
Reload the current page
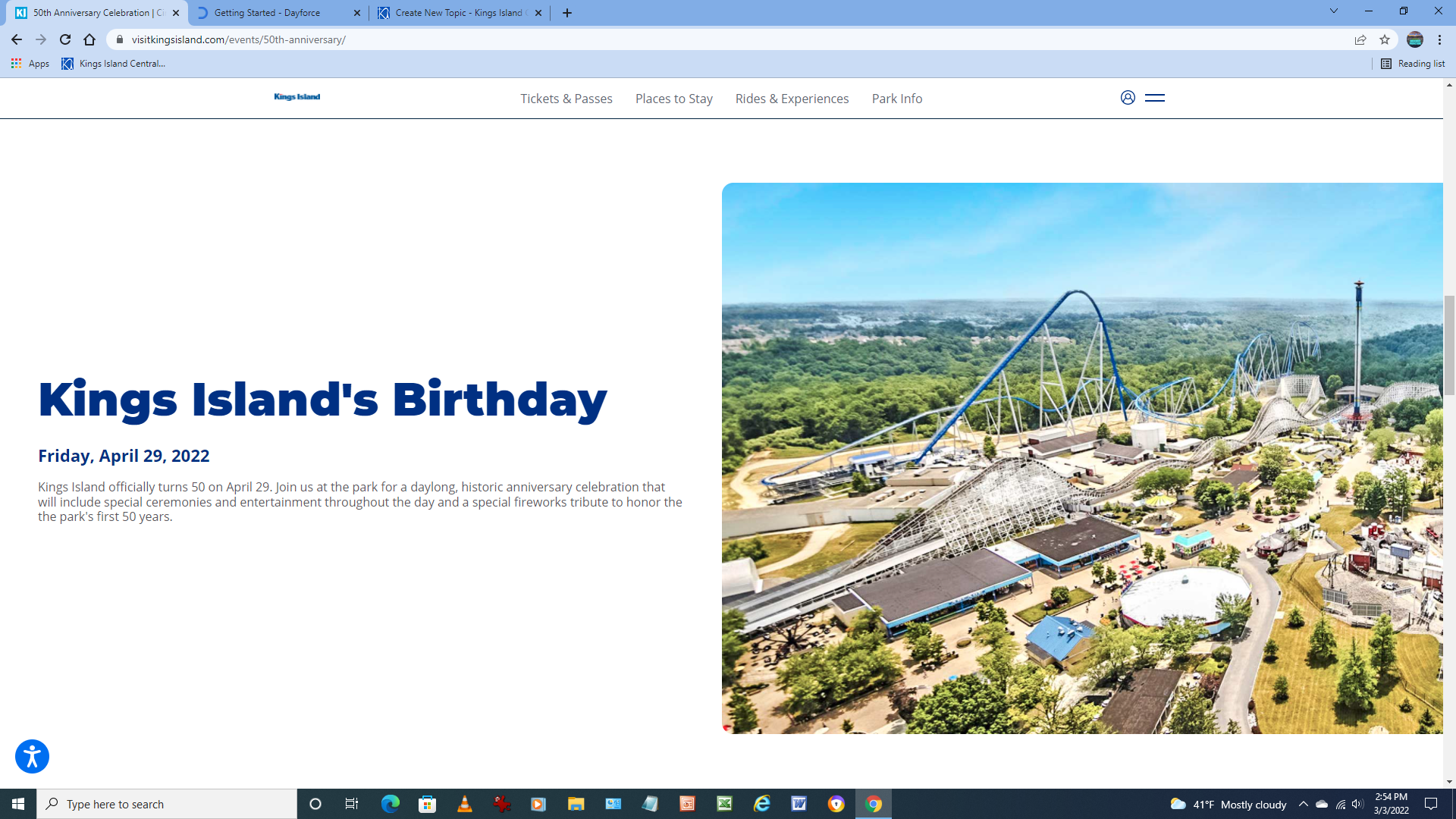coord(65,39)
